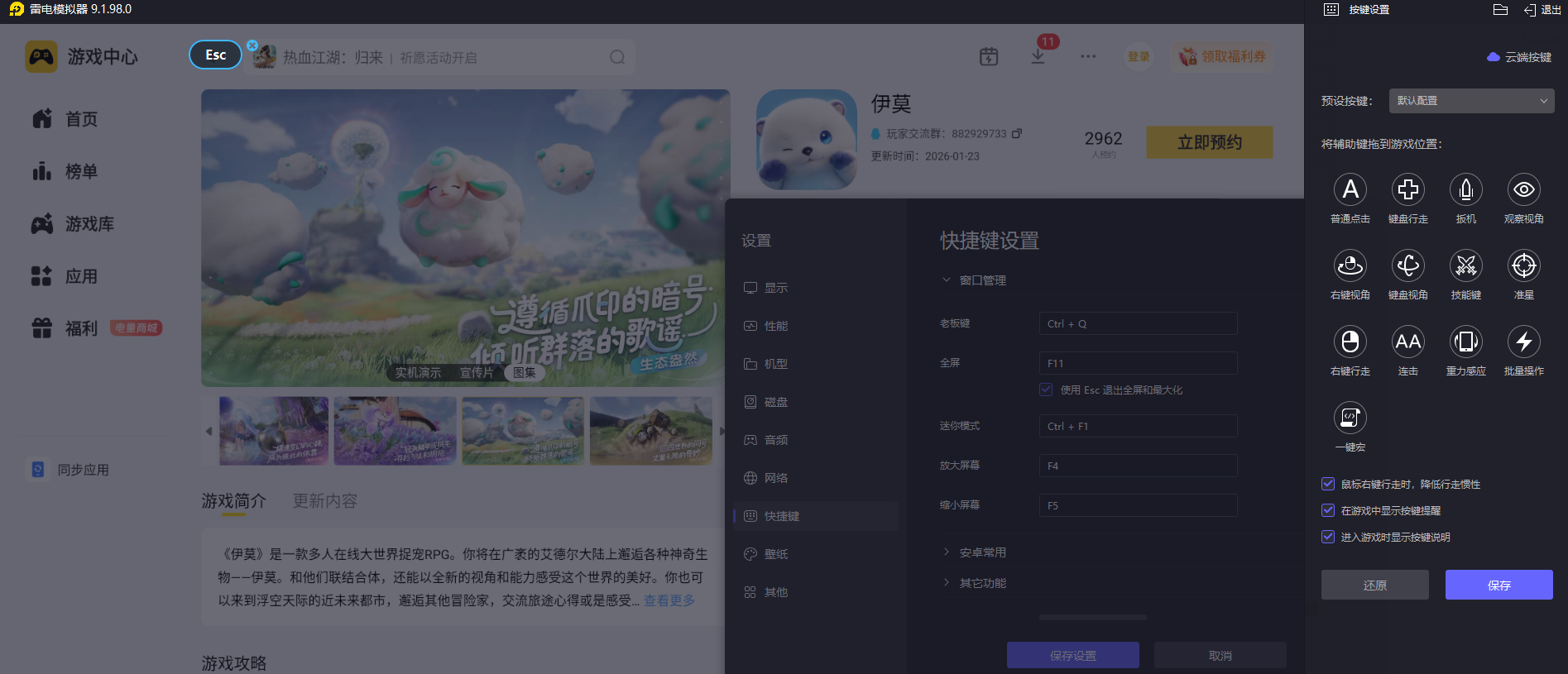1568x674 pixels.
Task: Open 机型 settings category
Action: click(x=816, y=364)
